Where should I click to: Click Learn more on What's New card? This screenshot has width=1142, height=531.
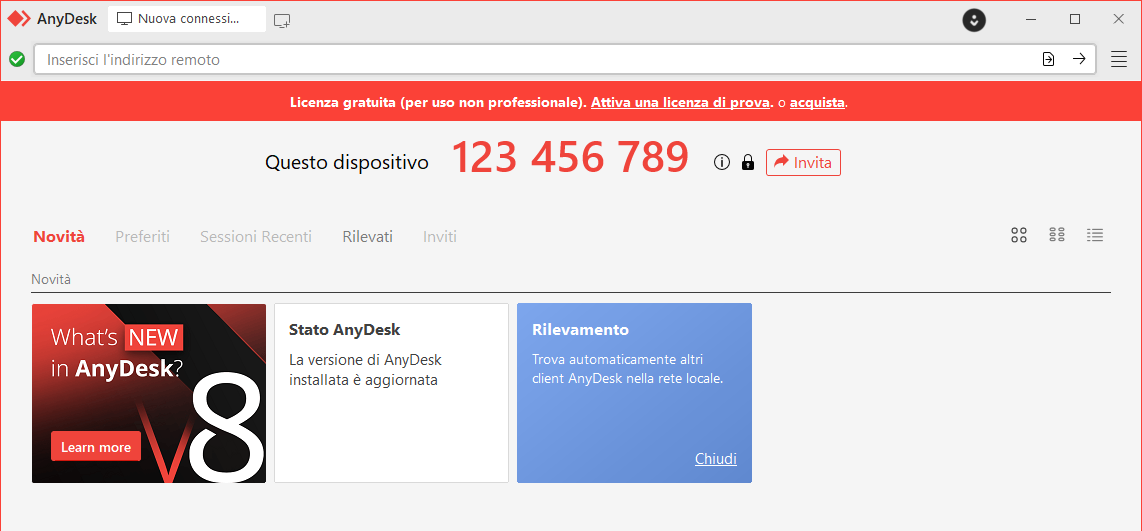95,447
